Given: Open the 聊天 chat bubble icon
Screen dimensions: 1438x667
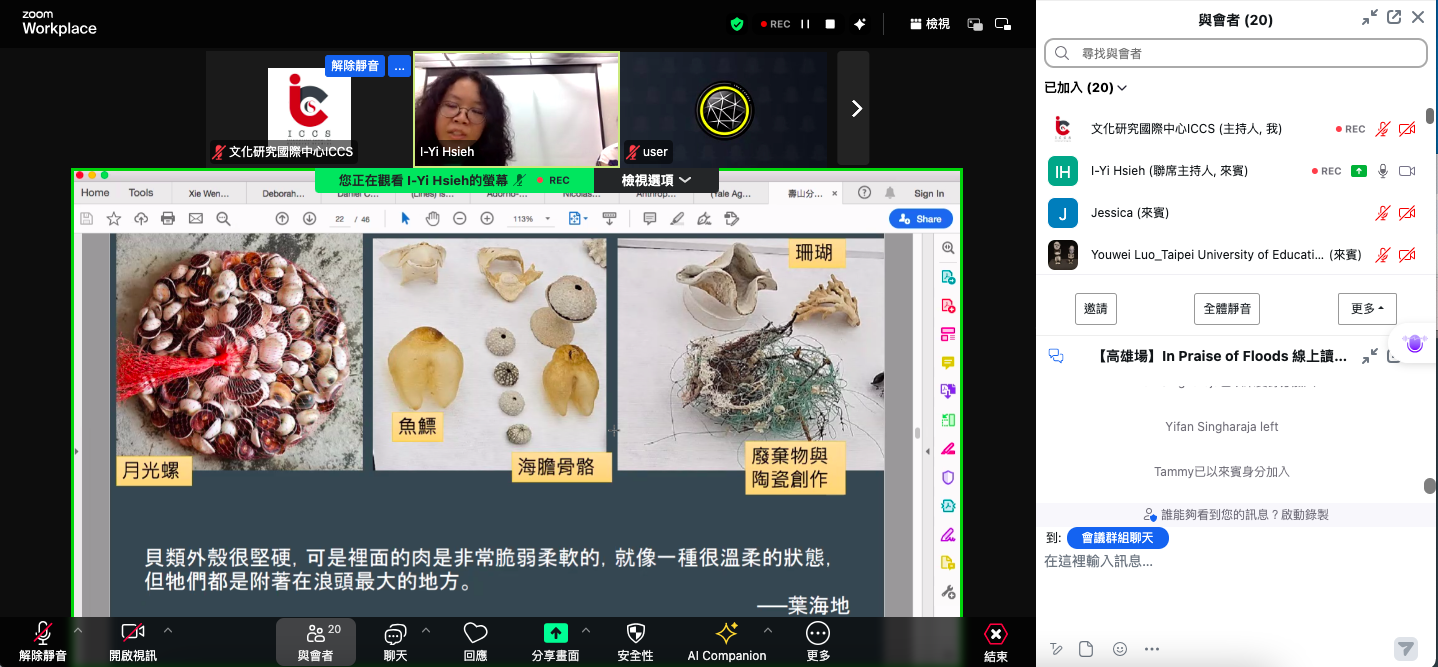Looking at the screenshot, I should (x=395, y=633).
